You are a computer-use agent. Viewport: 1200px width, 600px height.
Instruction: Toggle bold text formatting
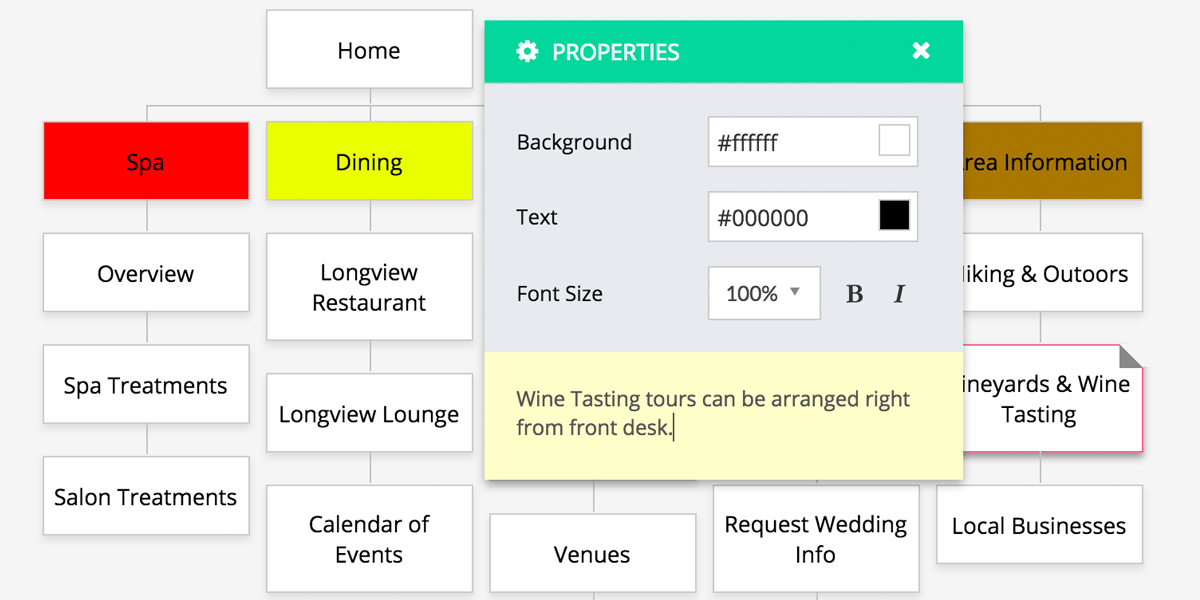click(854, 294)
